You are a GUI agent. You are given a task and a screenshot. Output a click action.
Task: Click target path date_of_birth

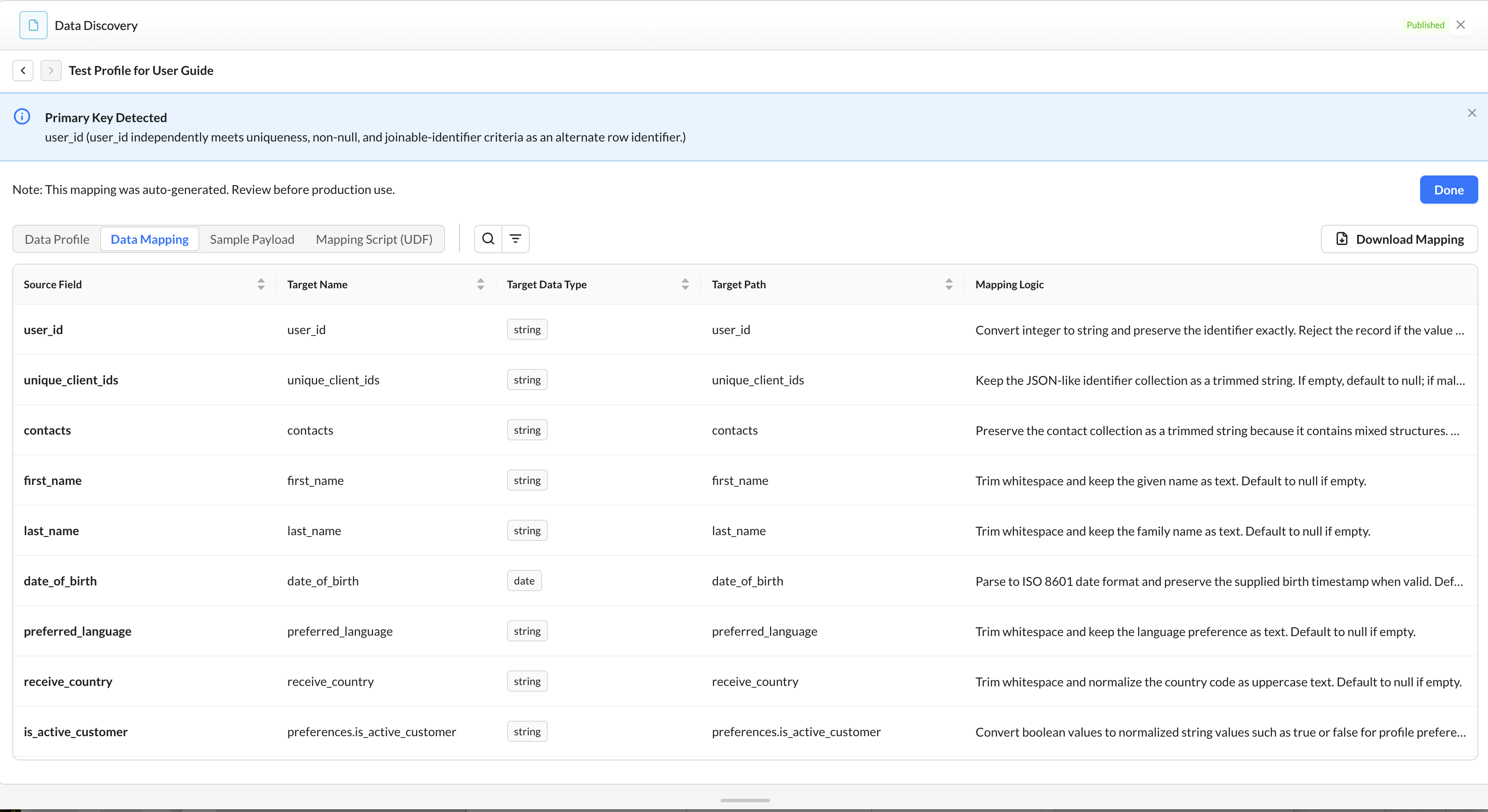coord(748,581)
